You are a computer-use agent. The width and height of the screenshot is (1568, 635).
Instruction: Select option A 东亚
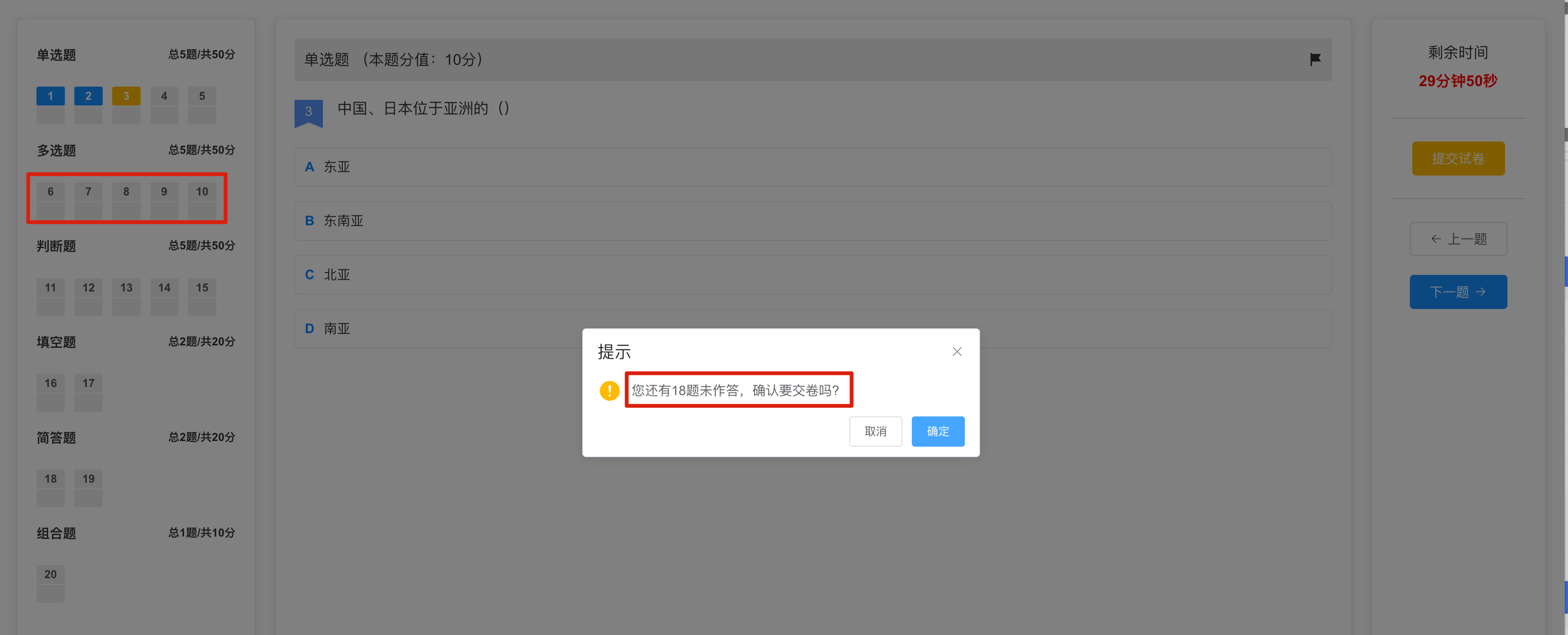(813, 167)
